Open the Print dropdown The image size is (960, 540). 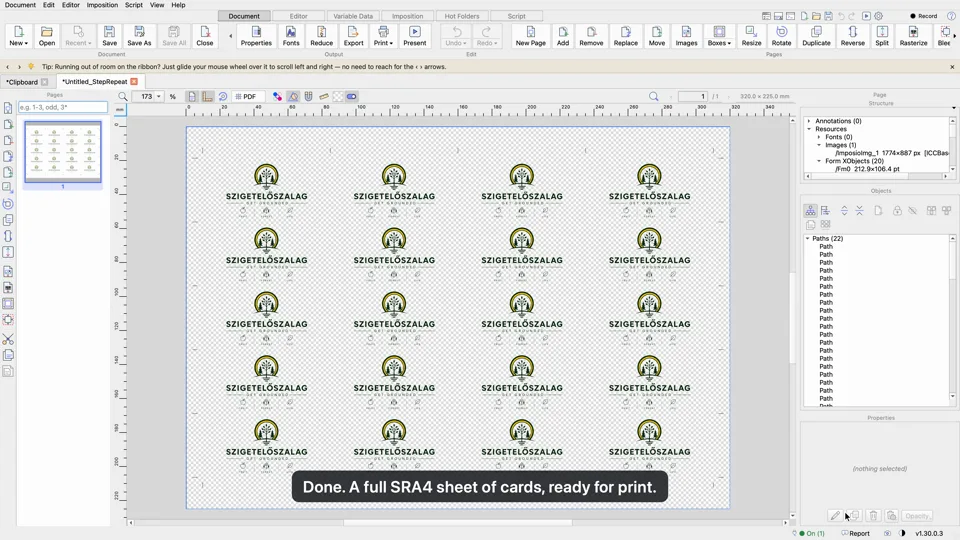tap(383, 36)
